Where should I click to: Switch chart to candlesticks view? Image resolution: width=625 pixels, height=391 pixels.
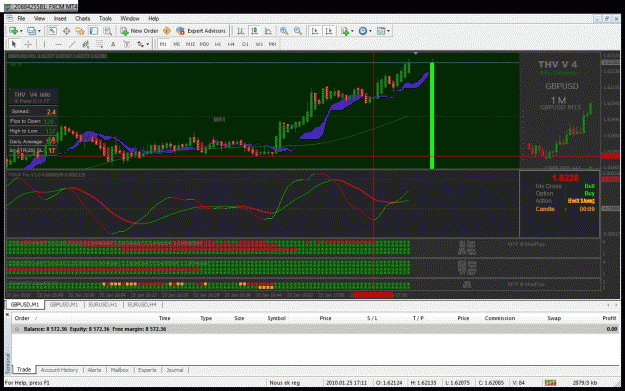254,31
